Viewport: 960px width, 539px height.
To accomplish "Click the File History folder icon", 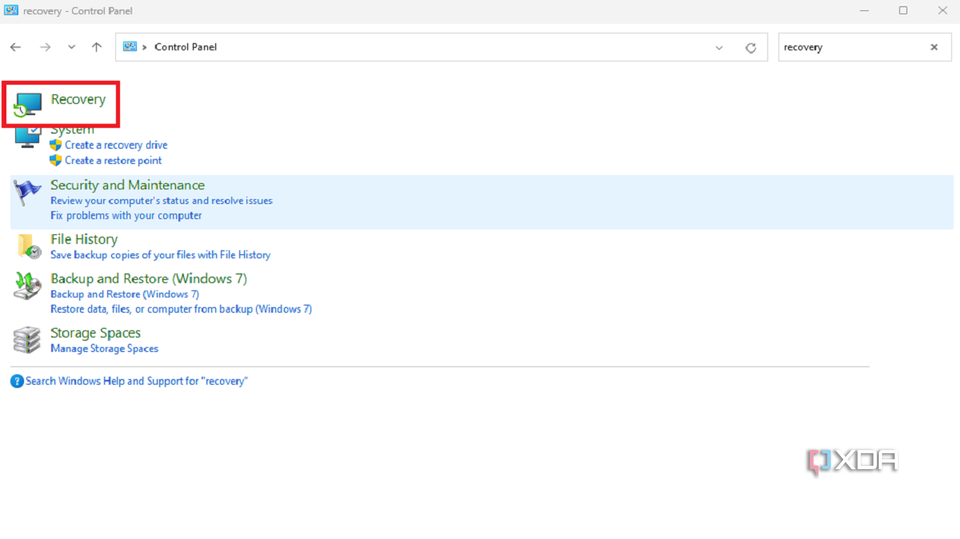I will (29, 246).
